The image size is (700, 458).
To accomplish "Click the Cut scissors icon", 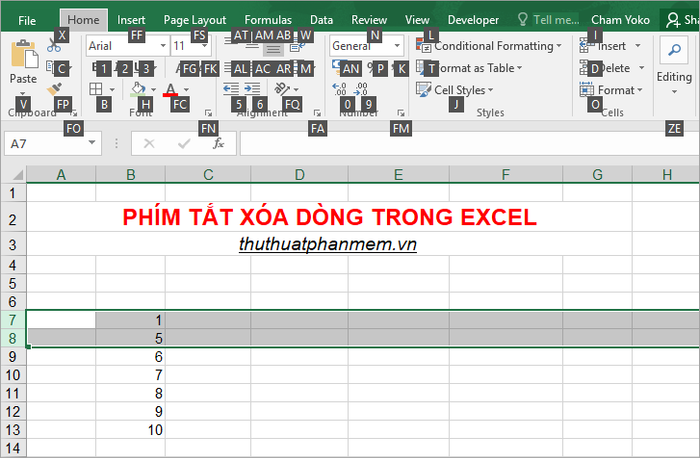I will tap(53, 46).
